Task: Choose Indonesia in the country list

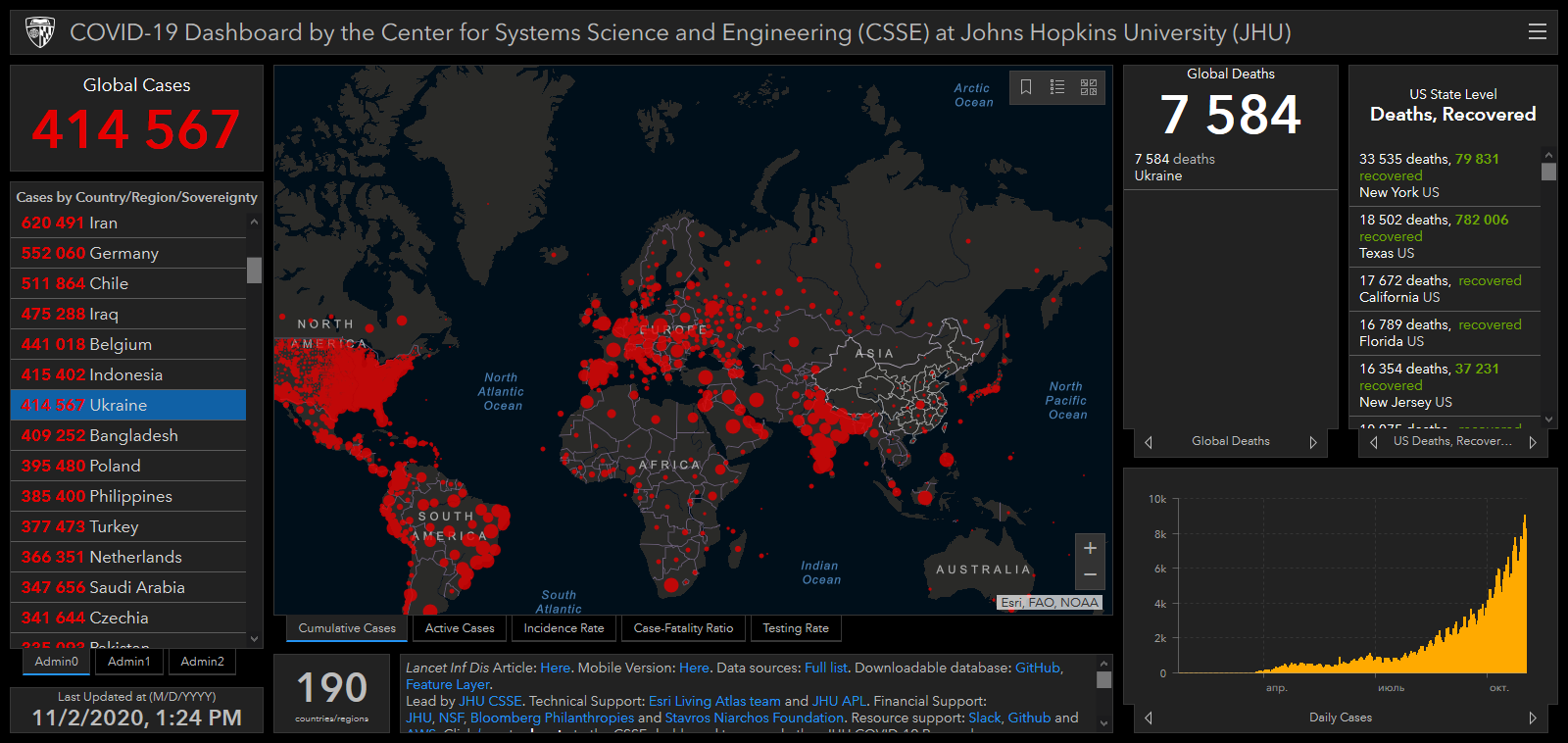Action: point(128,374)
